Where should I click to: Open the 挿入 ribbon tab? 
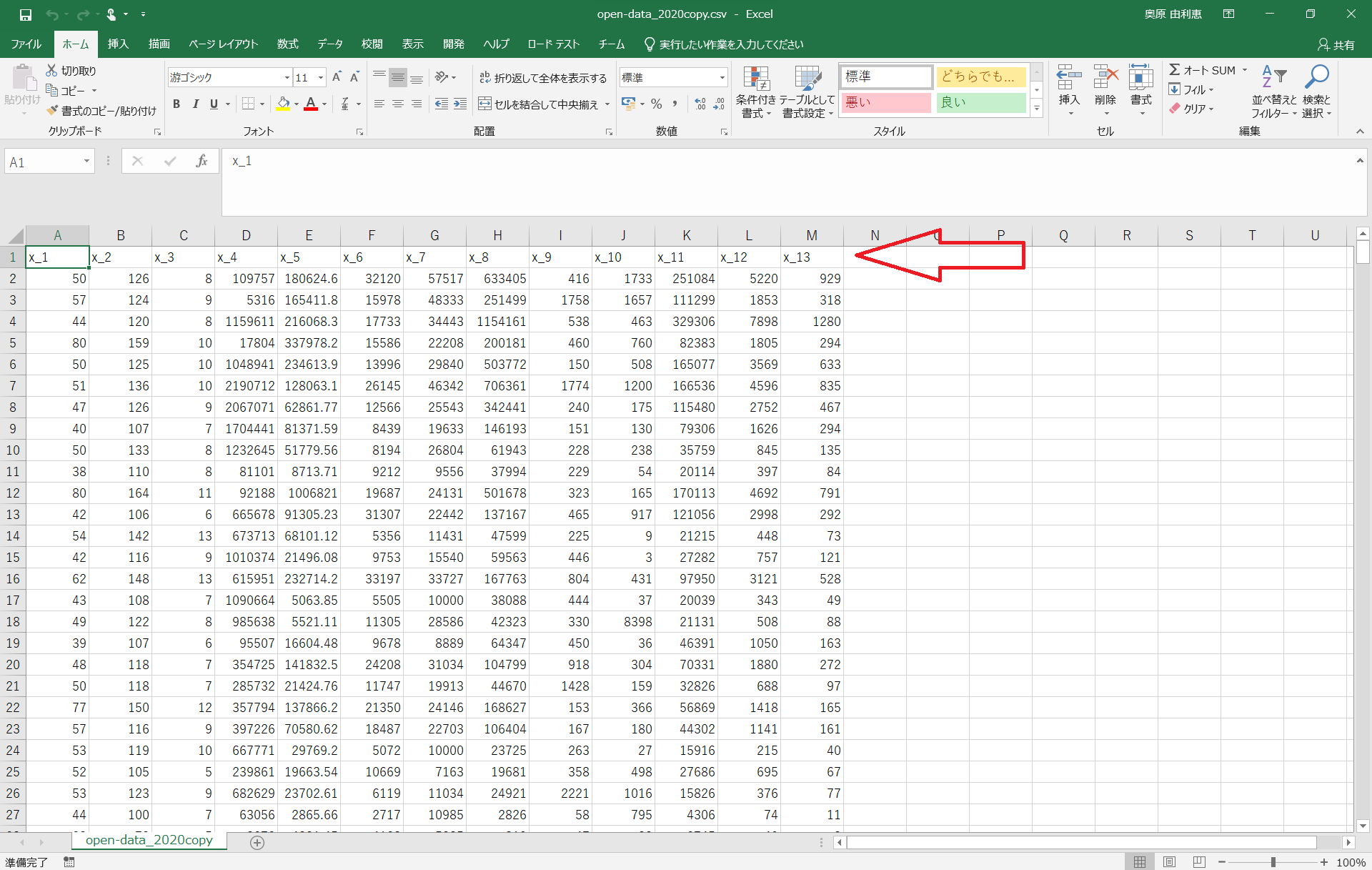coord(118,44)
